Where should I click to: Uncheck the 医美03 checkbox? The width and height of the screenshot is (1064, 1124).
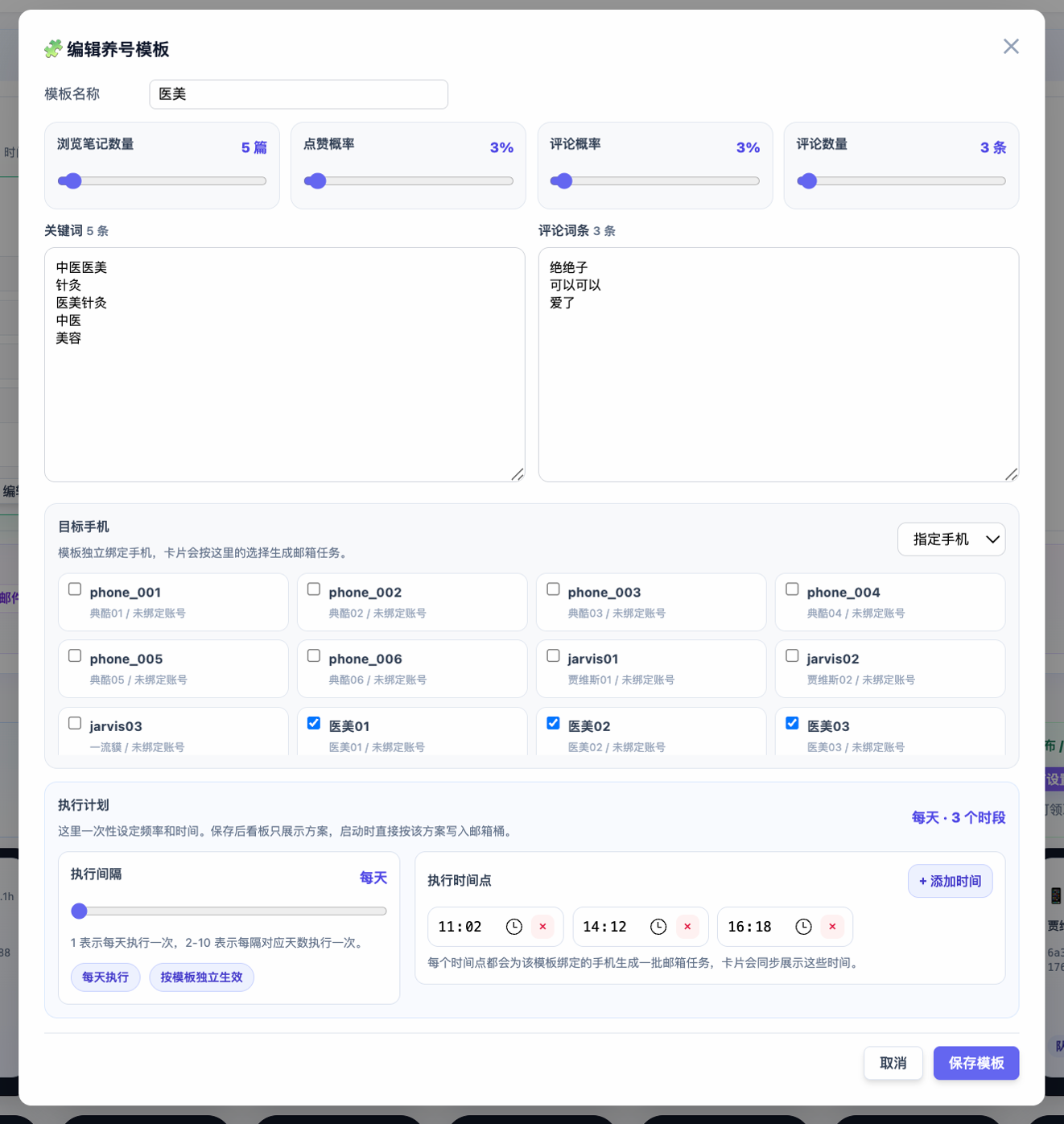pyautogui.click(x=792, y=723)
